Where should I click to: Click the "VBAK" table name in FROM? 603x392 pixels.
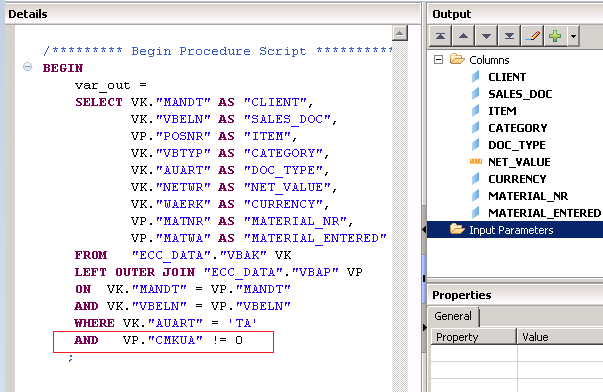(x=243, y=255)
